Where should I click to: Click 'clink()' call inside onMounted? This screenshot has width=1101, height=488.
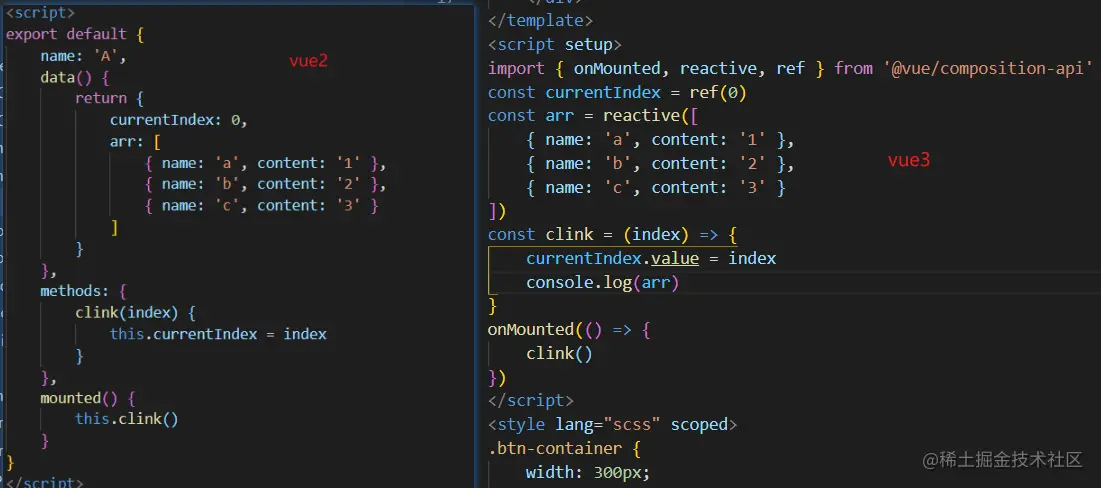point(560,354)
